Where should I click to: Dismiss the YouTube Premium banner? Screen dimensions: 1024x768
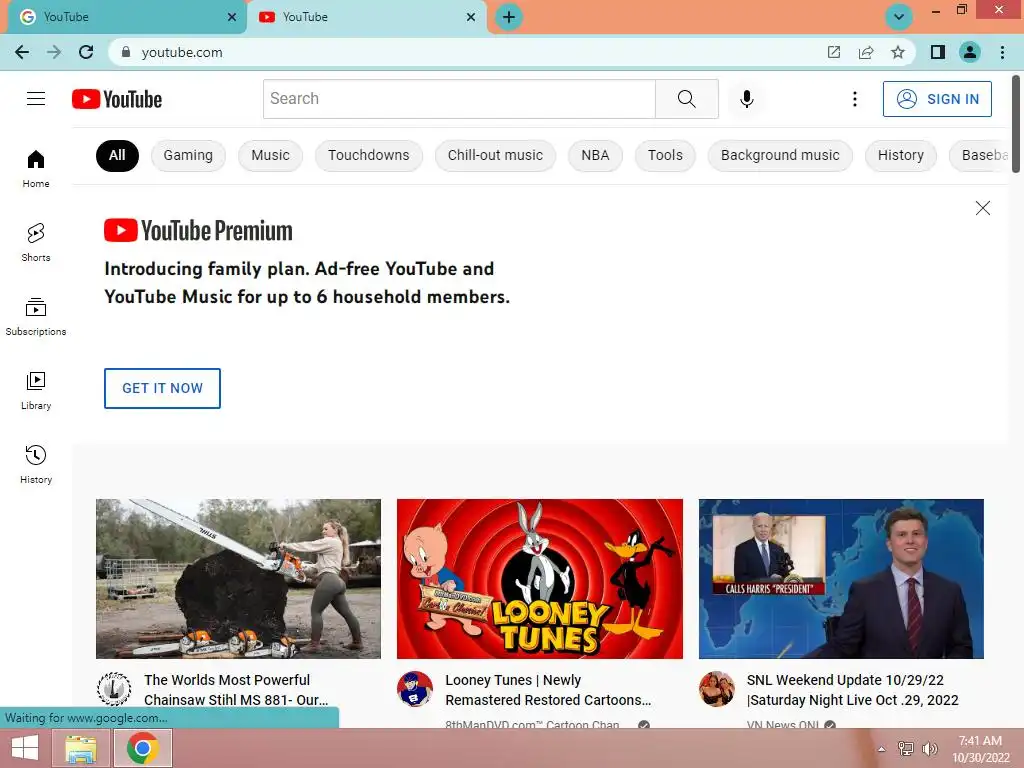982,208
